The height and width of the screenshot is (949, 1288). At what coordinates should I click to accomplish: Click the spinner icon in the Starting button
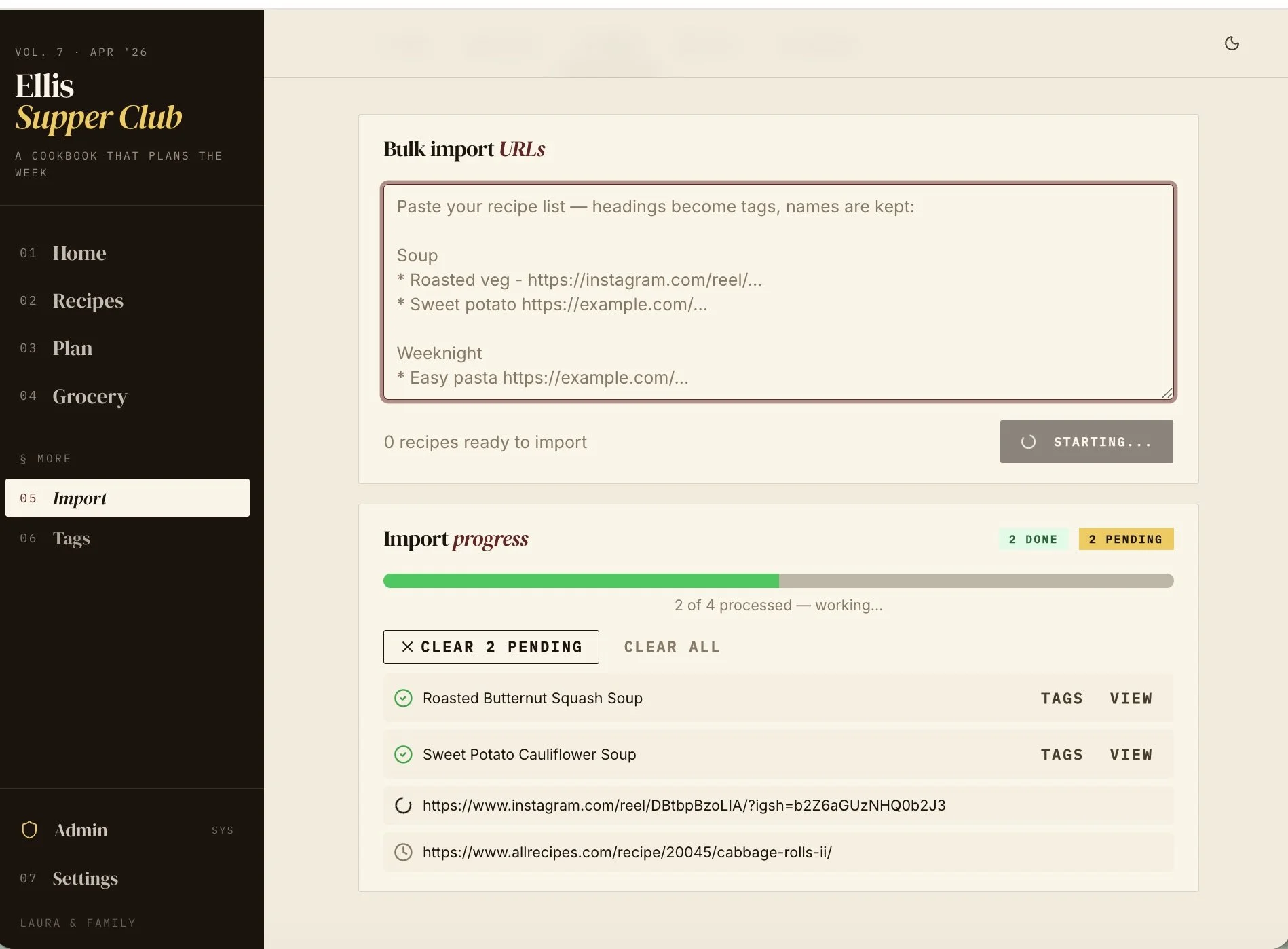1028,442
